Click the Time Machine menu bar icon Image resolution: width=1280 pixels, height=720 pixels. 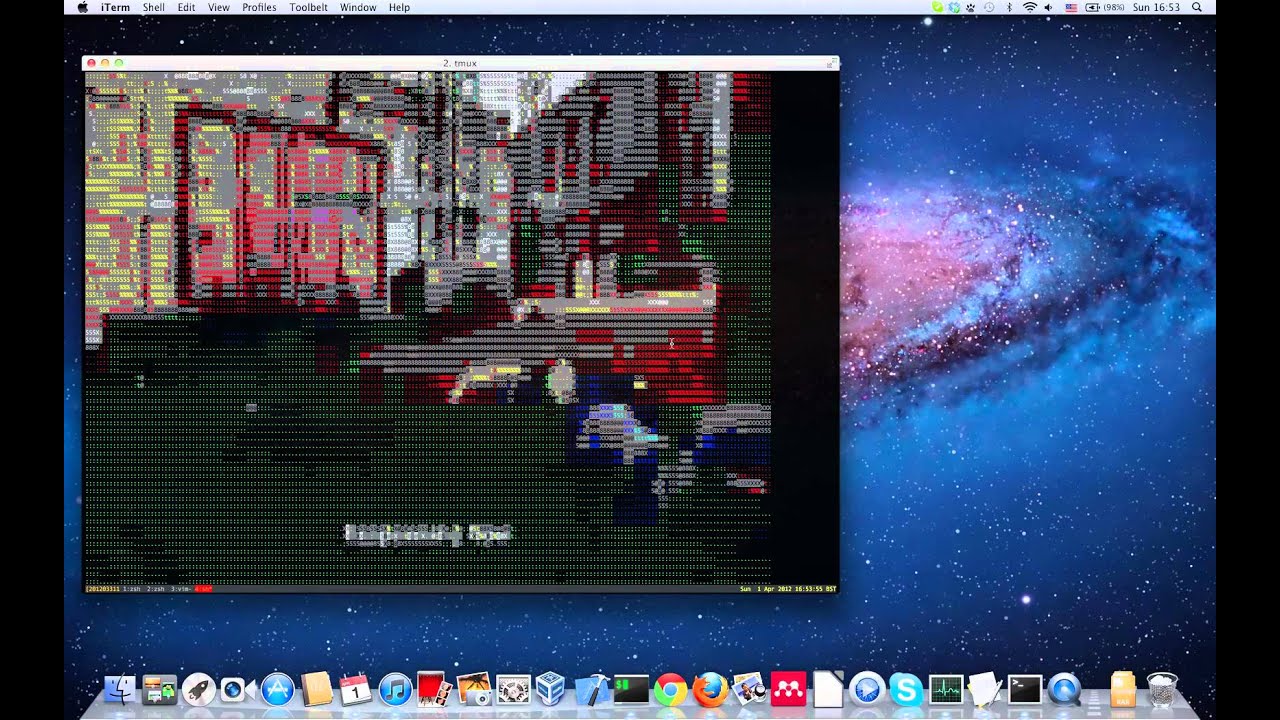point(989,7)
